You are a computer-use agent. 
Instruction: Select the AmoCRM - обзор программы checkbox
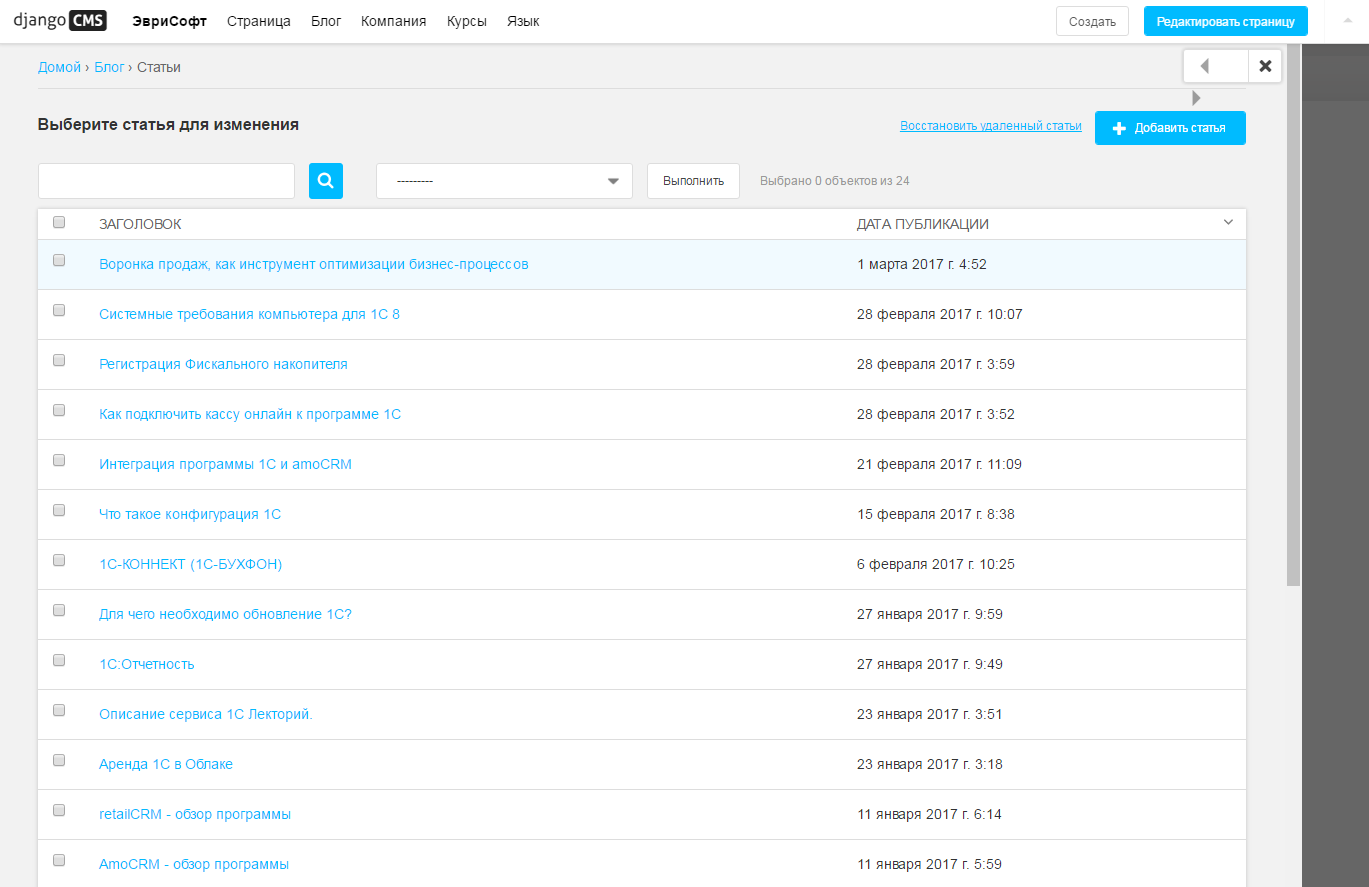point(59,860)
